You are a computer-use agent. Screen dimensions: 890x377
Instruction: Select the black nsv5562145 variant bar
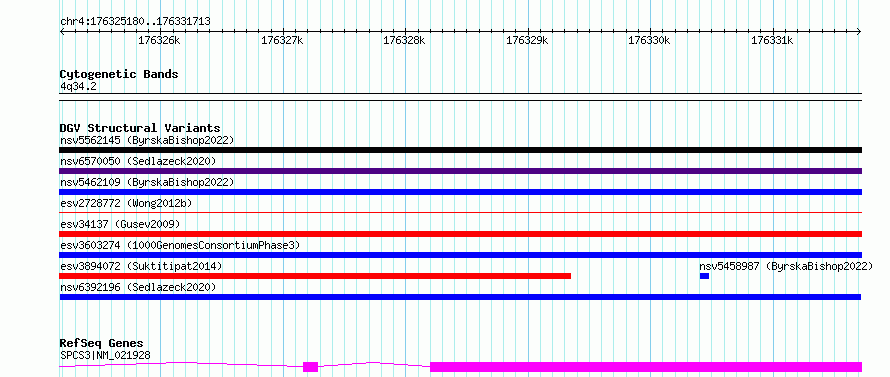460,150
